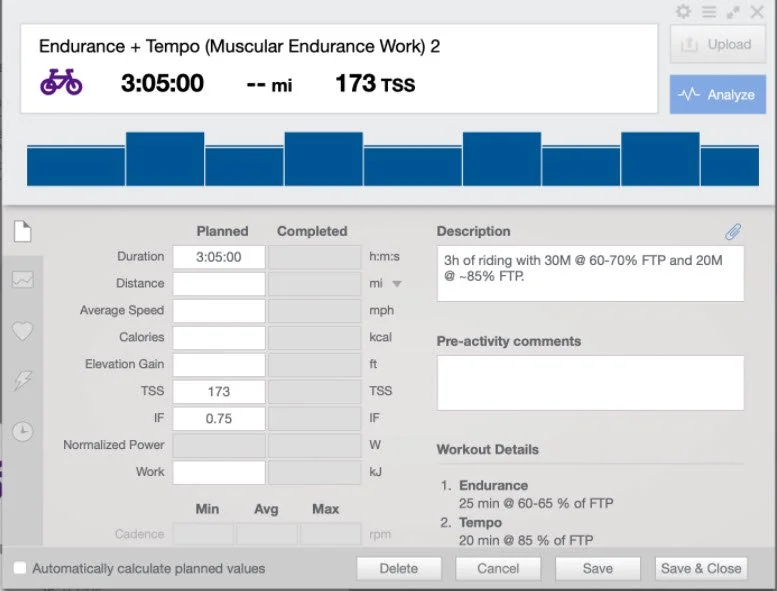Edit the planned IF field showing 0.75
777x591 pixels.
[219, 418]
